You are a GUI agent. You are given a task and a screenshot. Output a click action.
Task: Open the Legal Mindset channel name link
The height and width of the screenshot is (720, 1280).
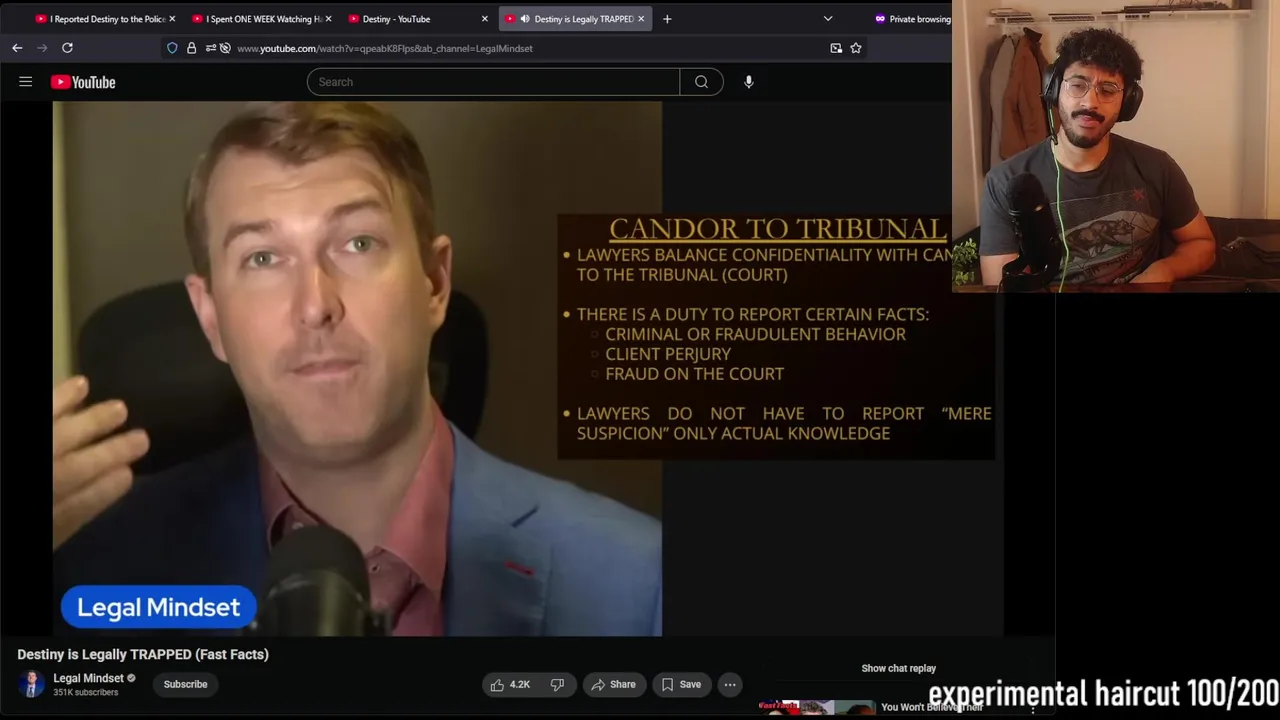pos(88,678)
